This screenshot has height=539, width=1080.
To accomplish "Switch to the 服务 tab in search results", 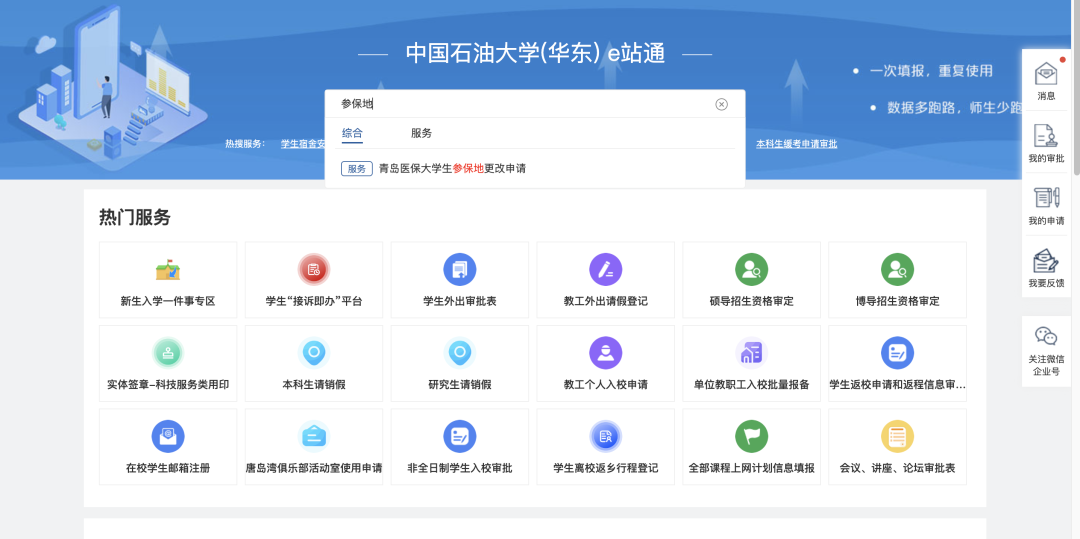I will click(x=421, y=133).
